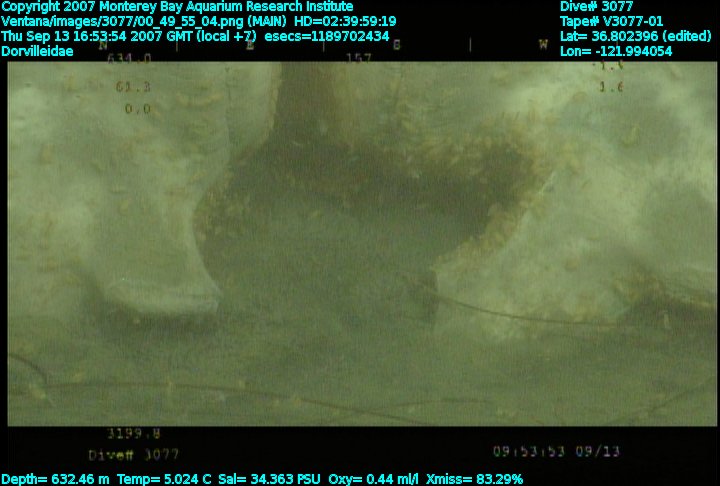Click the Dive# 3077 text at top right
Image resolution: width=720 pixels, height=486 pixels.
596,6
